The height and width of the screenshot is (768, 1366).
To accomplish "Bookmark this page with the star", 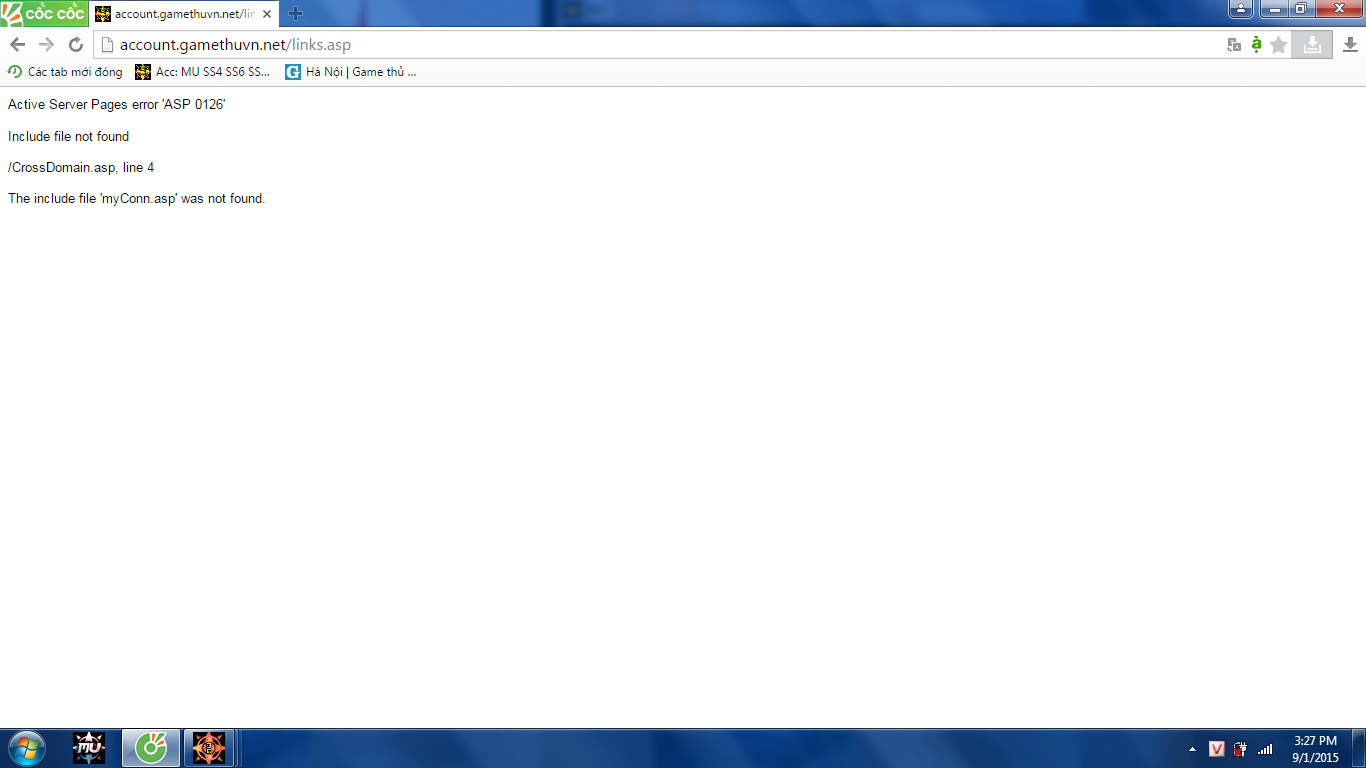I will tap(1278, 45).
